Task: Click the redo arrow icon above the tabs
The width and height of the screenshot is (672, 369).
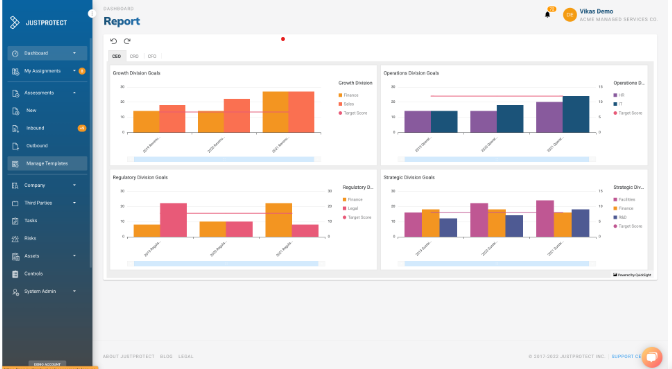Action: coord(127,41)
